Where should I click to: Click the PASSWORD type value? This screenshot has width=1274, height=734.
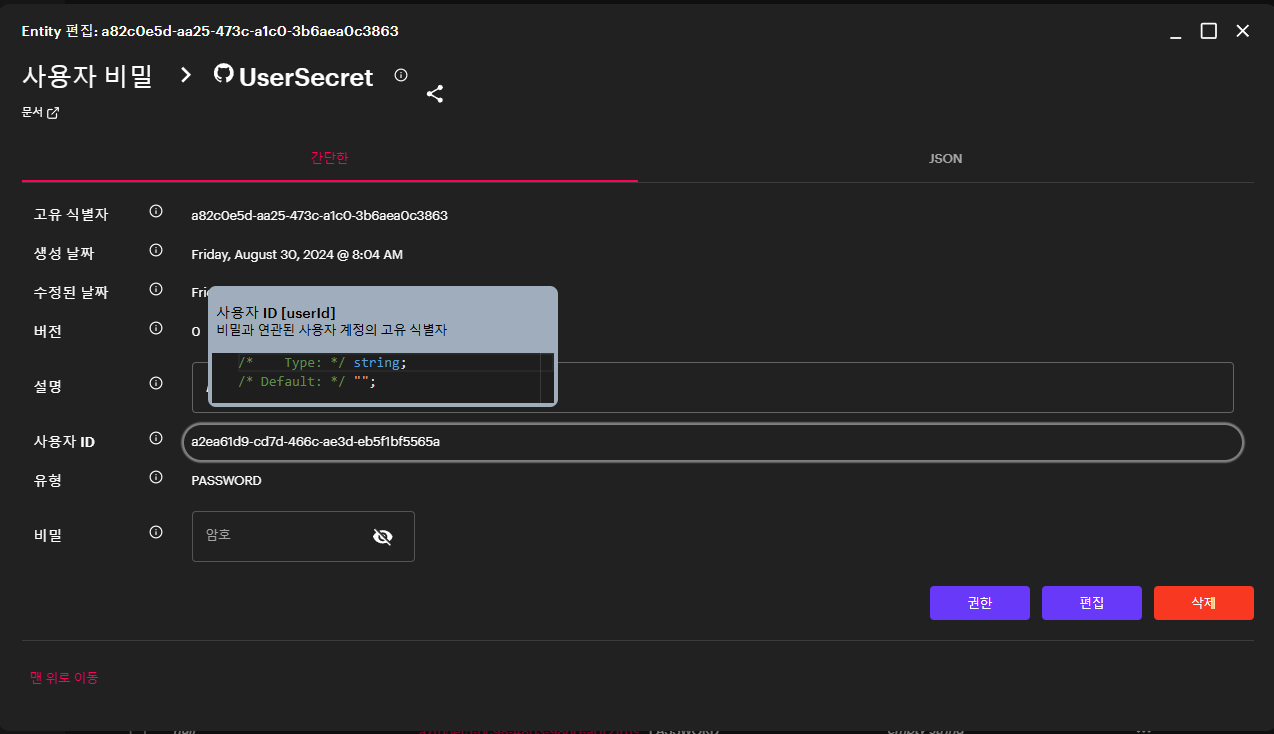[226, 481]
